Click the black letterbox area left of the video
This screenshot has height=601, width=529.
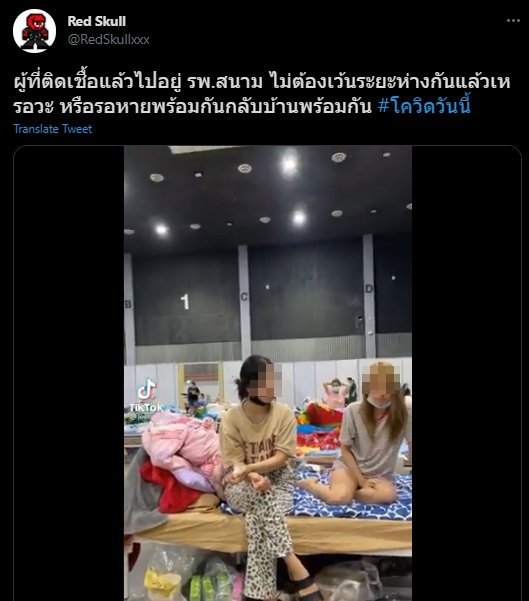(69, 373)
